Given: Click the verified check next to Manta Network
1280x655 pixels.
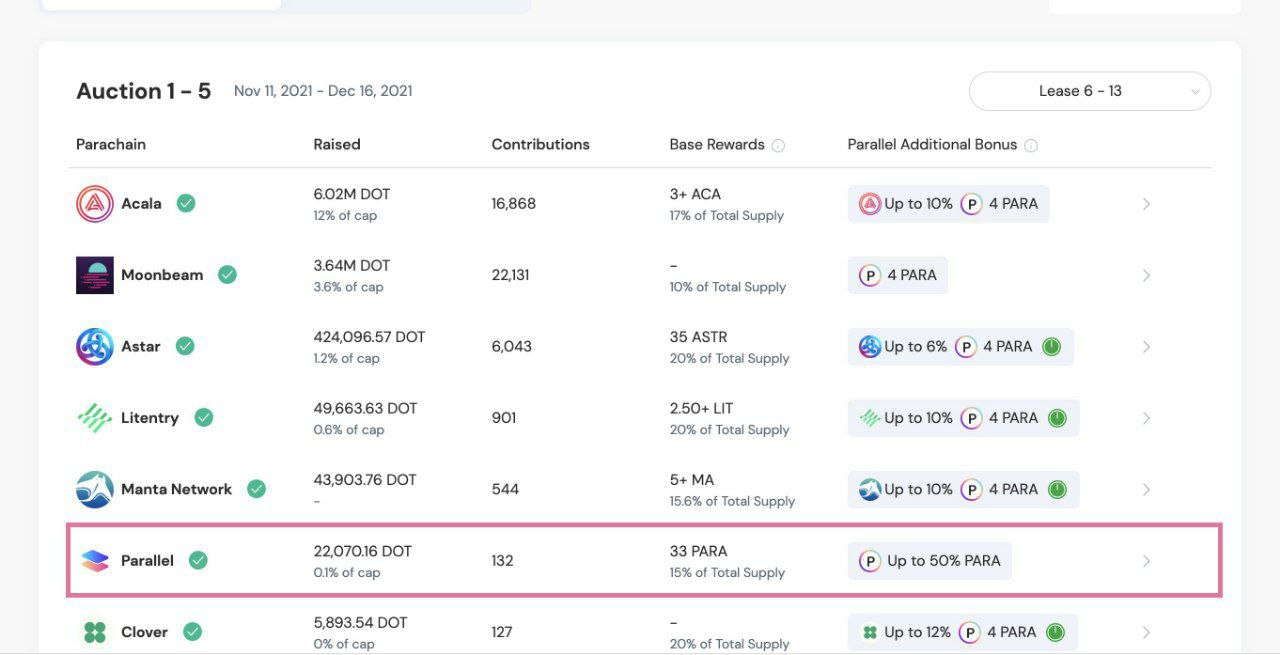Looking at the screenshot, I should [256, 489].
